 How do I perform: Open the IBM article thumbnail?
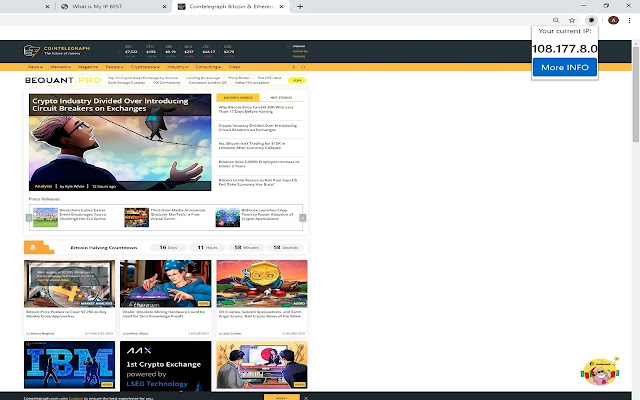69,364
